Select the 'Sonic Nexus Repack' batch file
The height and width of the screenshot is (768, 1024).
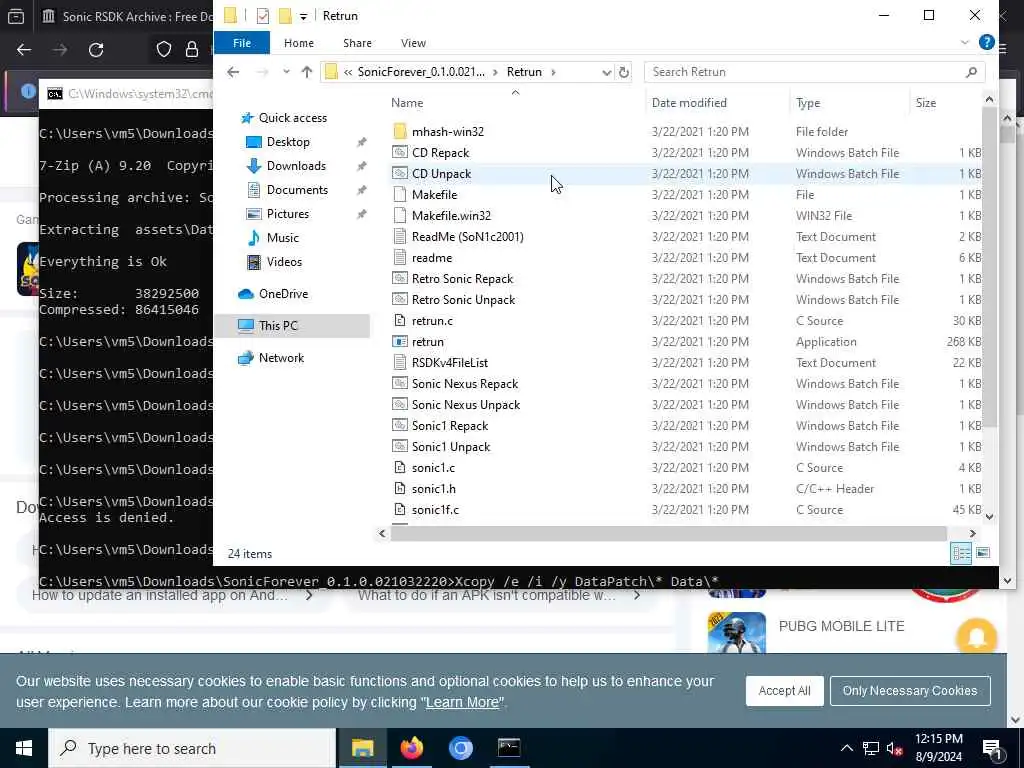[464, 383]
